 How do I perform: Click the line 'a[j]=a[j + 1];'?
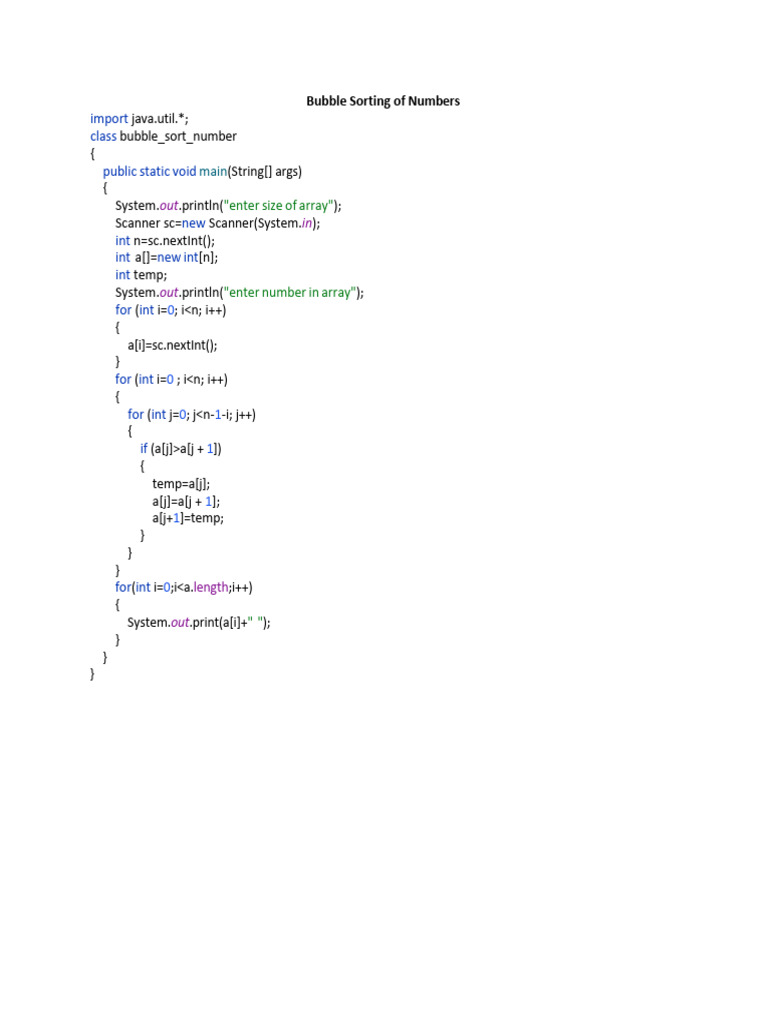coord(186,502)
